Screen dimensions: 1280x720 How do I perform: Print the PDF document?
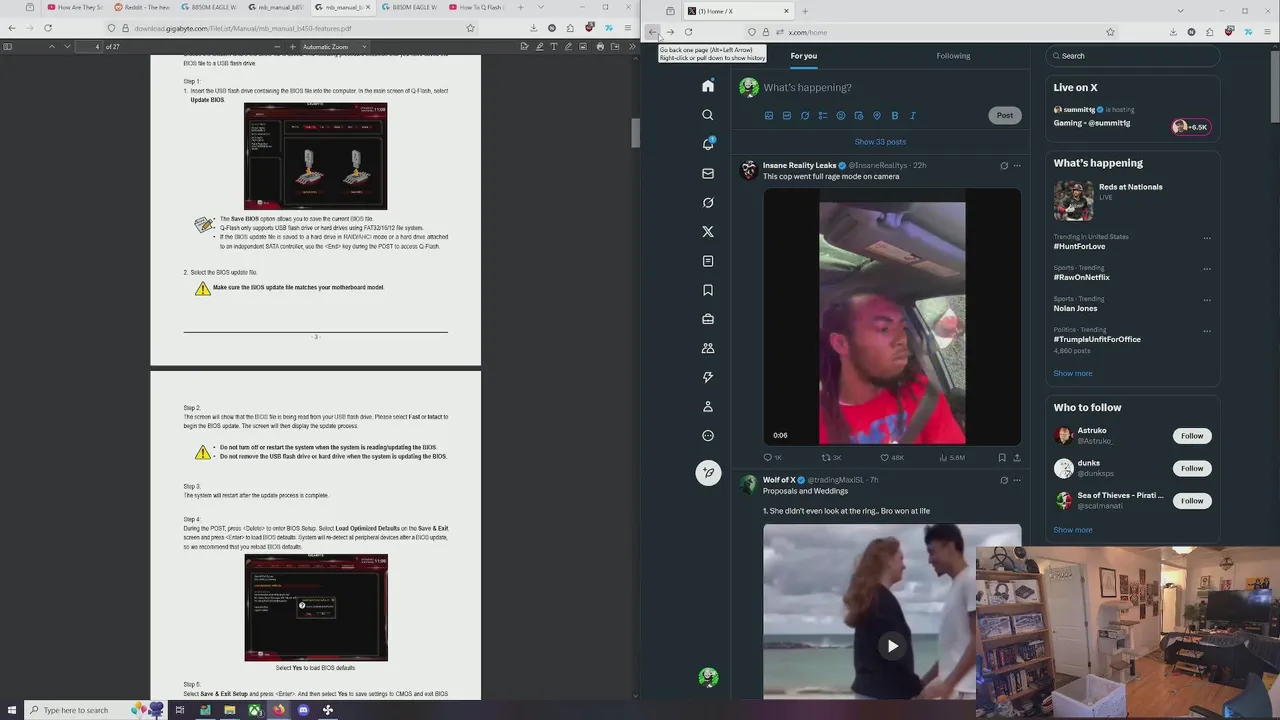[600, 47]
